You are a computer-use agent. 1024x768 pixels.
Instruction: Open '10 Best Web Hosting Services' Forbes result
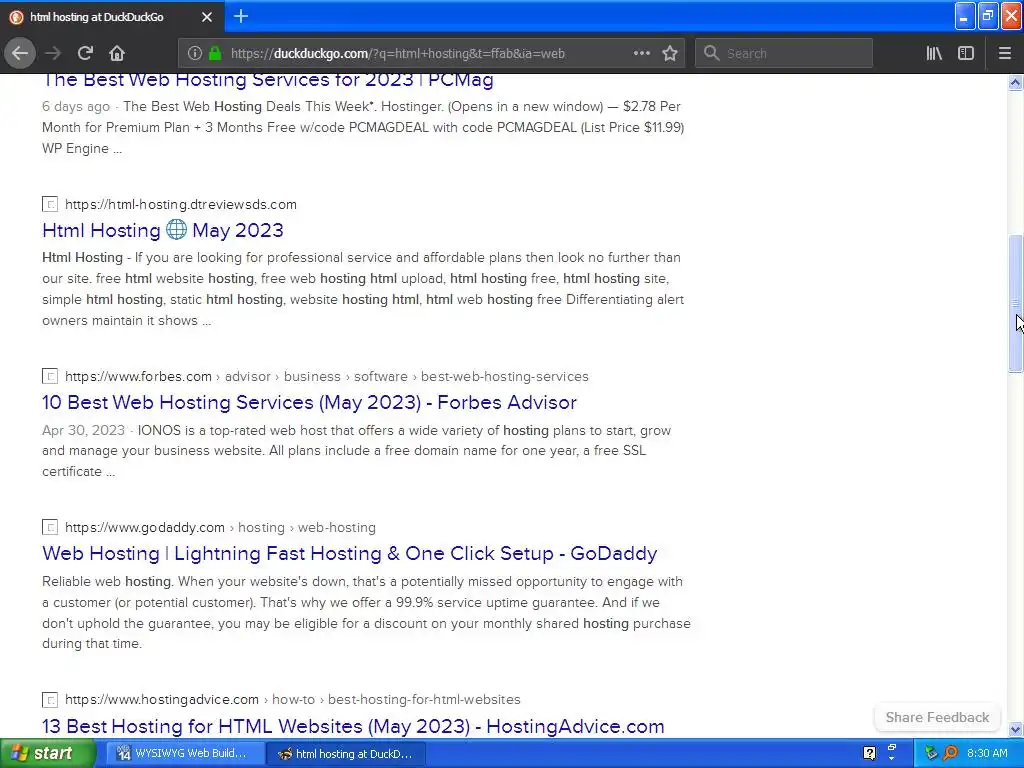(x=310, y=402)
